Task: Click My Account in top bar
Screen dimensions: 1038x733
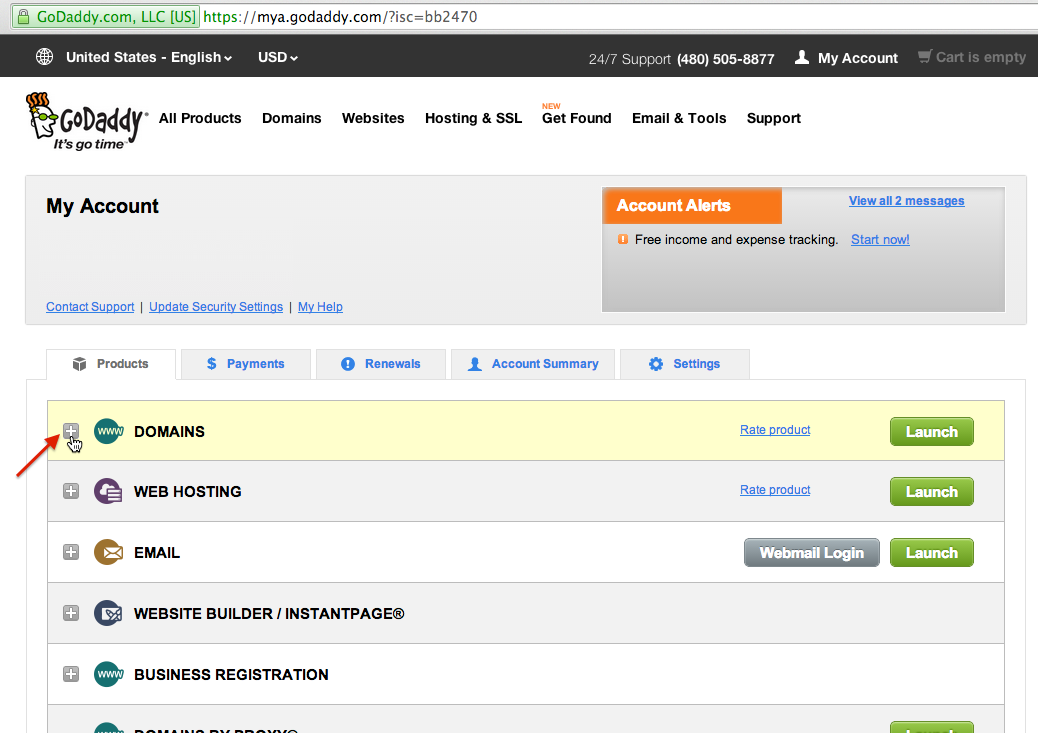Action: coord(857,58)
